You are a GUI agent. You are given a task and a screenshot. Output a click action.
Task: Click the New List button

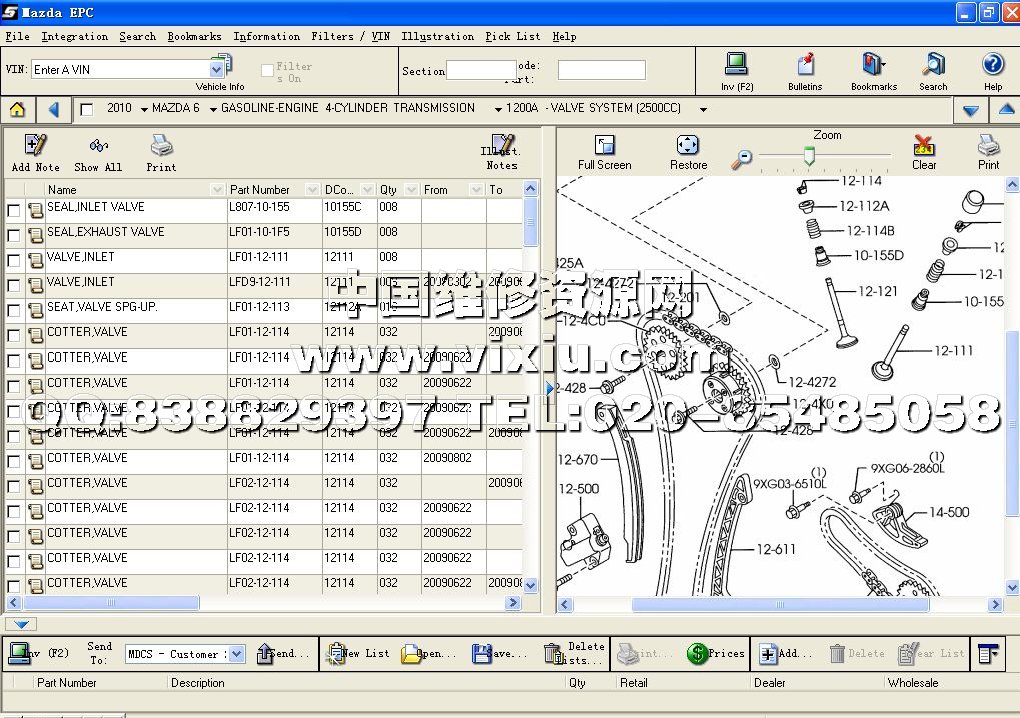(359, 654)
